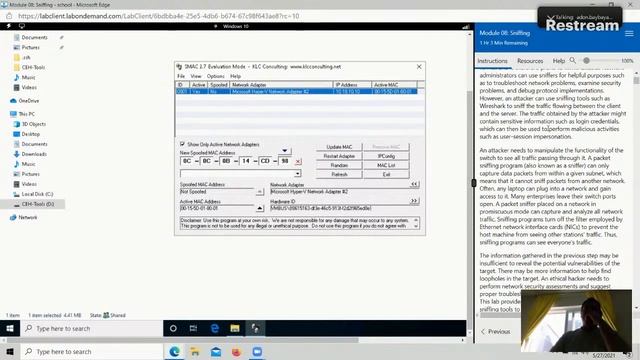This screenshot has height=360, width=640.
Task: Click the lightning bolt icon in lab toolbar
Action: point(9,26)
